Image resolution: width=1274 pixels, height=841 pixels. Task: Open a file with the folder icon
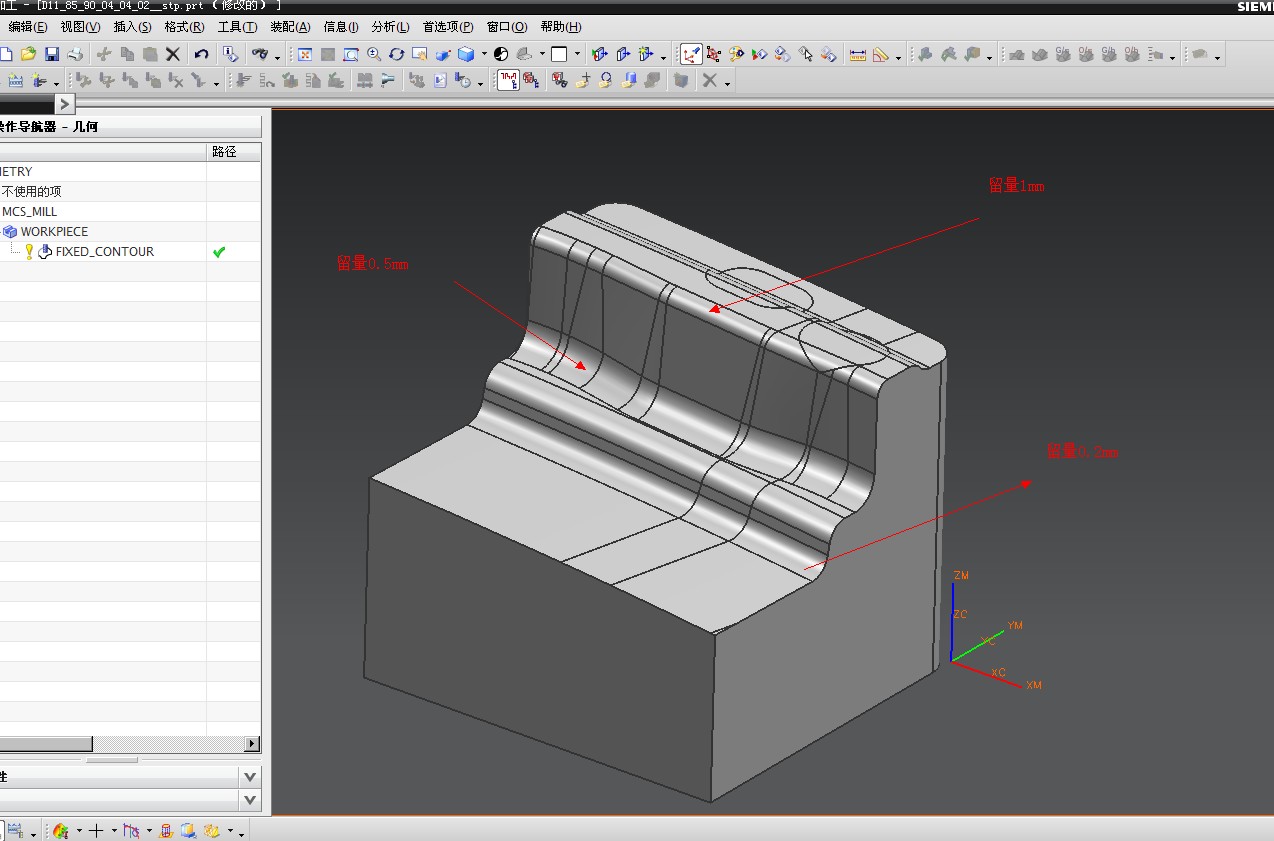coord(28,54)
